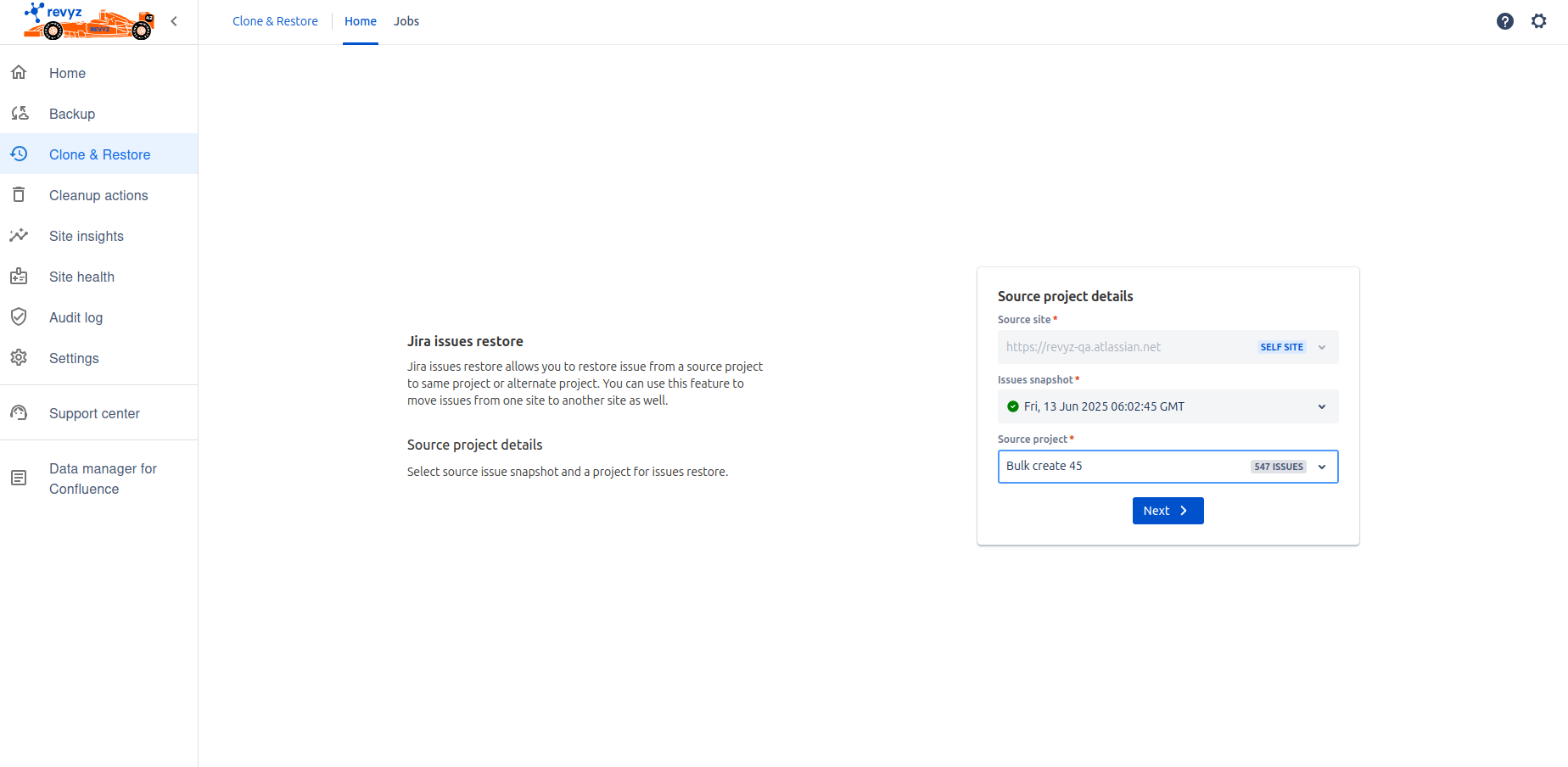1568x767 pixels.
Task: Click the Home icon in sidebar
Action: click(19, 73)
